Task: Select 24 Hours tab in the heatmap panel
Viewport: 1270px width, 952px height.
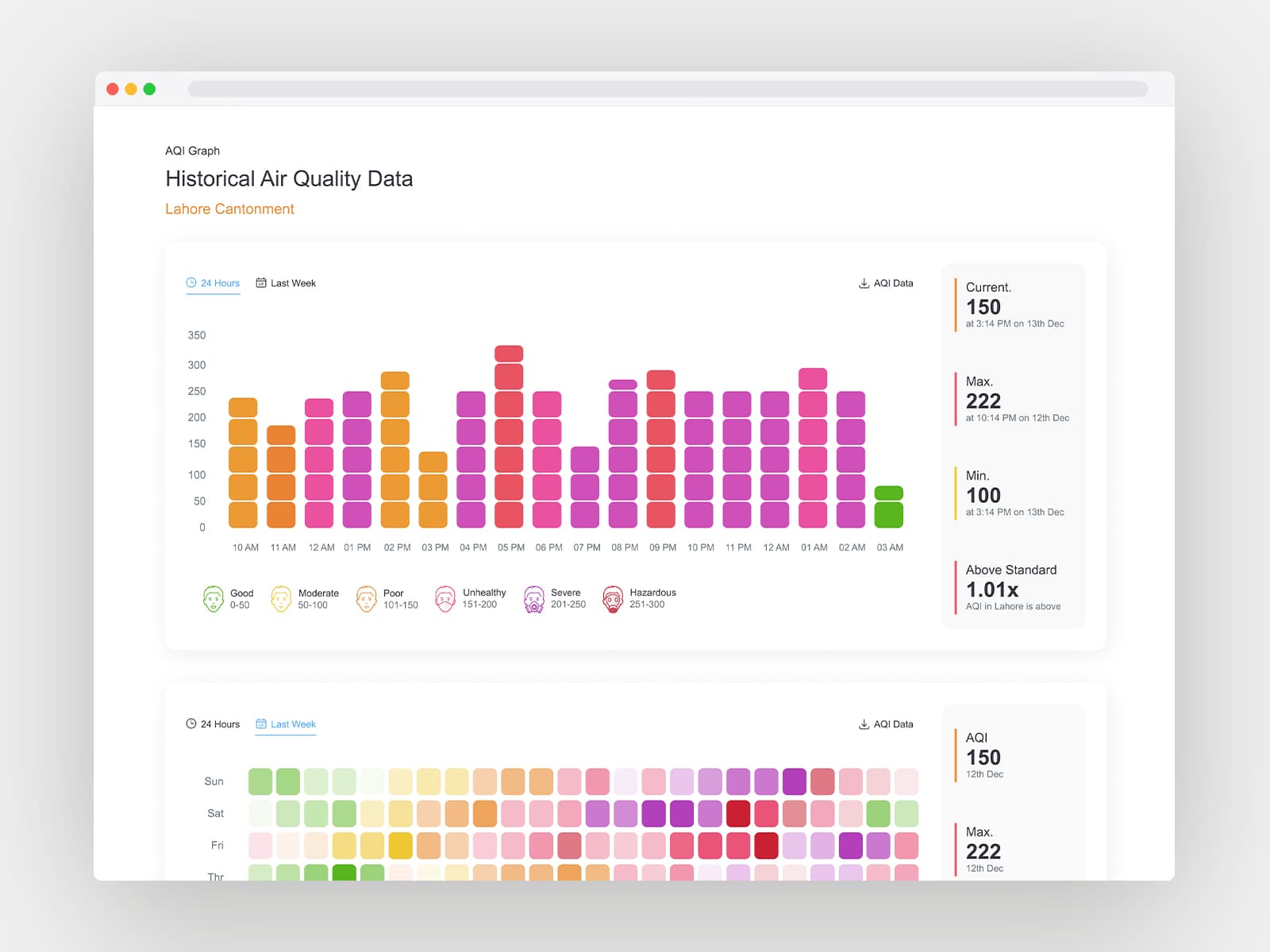Action: pyautogui.click(x=213, y=724)
